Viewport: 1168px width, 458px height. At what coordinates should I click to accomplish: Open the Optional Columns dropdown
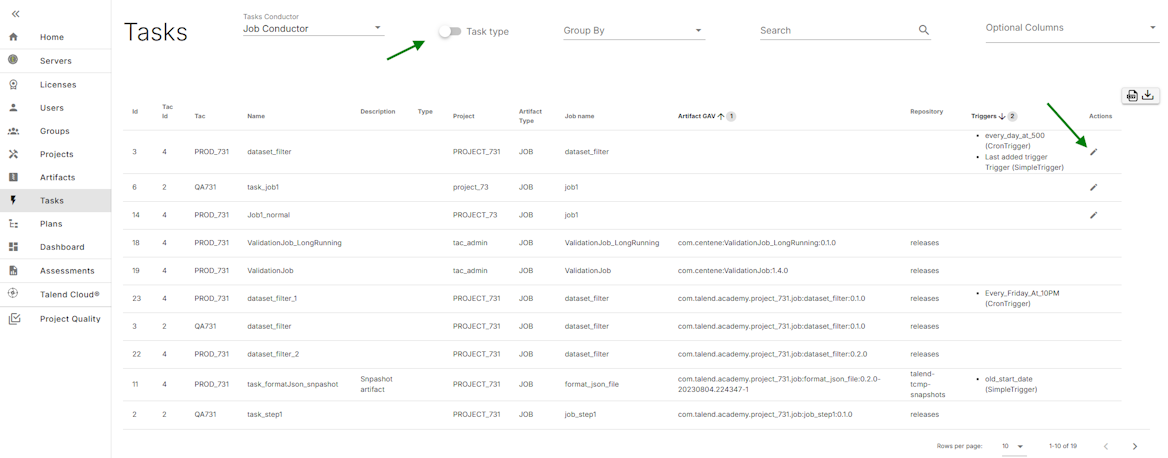(1070, 28)
